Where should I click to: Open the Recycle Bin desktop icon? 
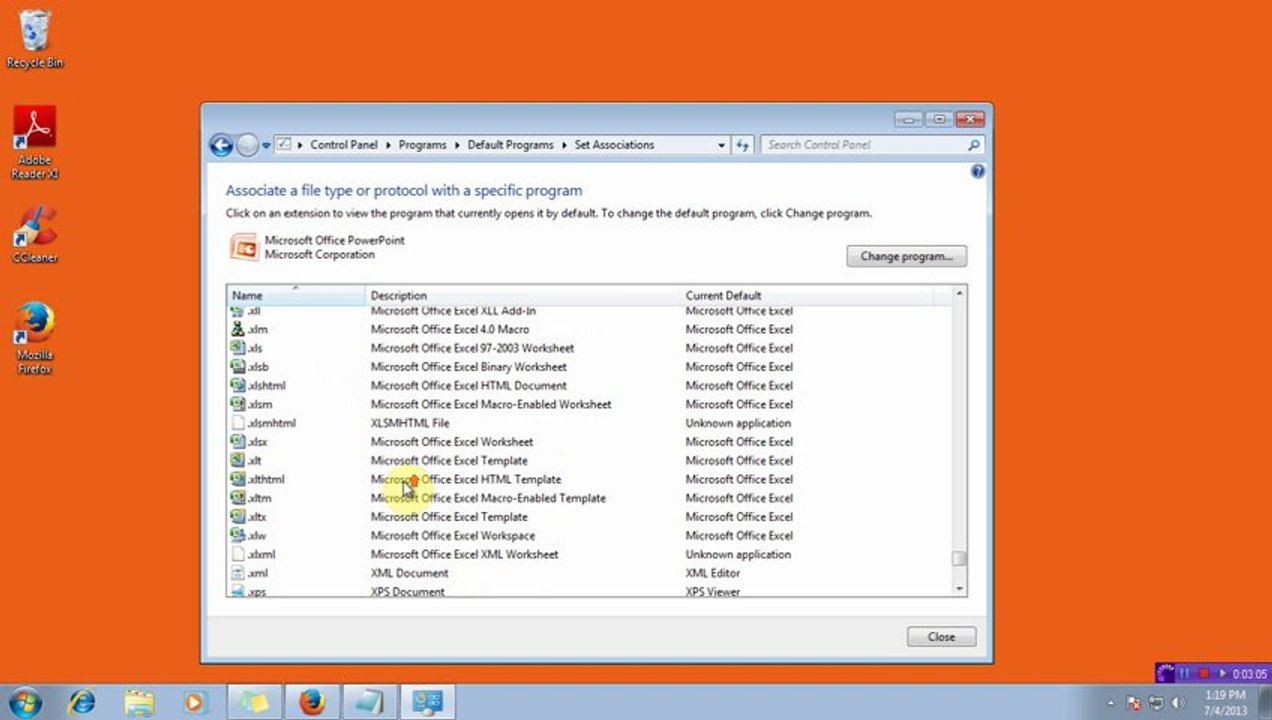tap(35, 38)
